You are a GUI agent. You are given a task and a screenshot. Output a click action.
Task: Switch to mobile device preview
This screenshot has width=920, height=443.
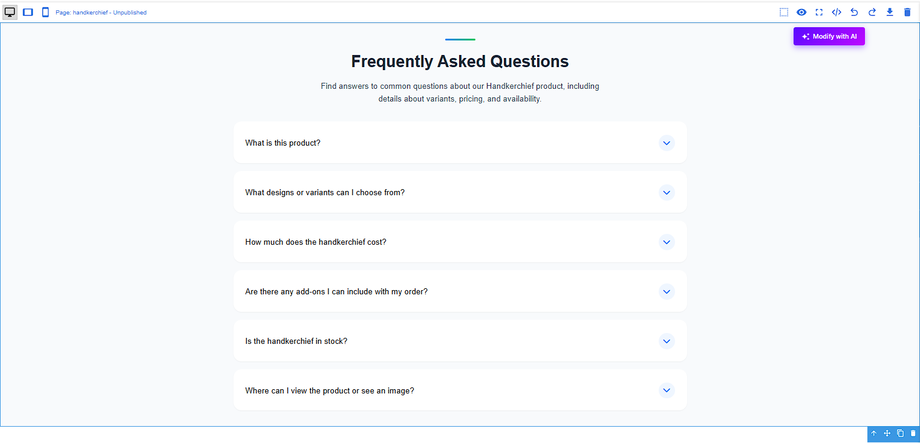[45, 12]
